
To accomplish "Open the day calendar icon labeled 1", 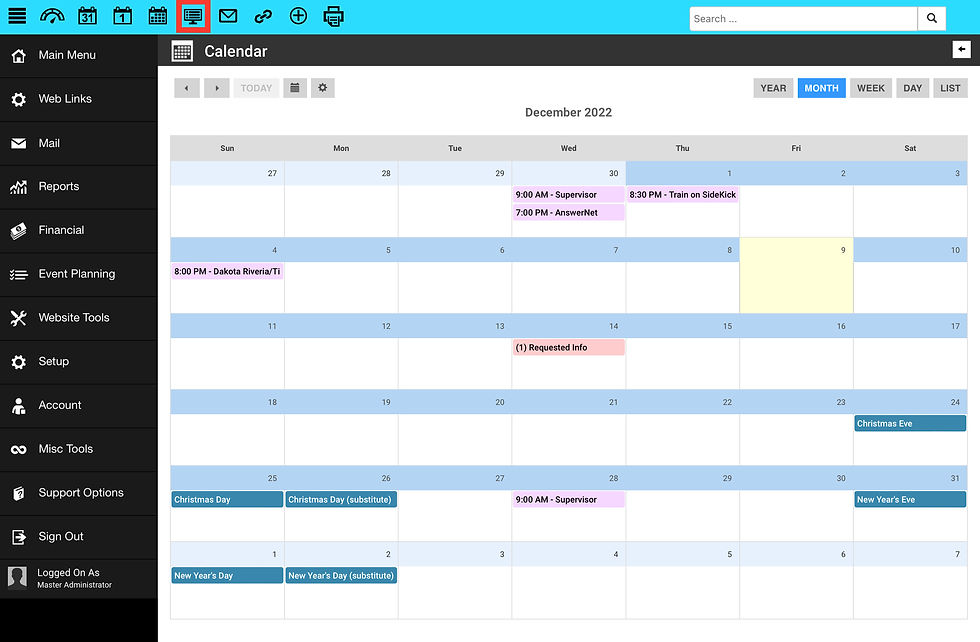I will coord(122,16).
